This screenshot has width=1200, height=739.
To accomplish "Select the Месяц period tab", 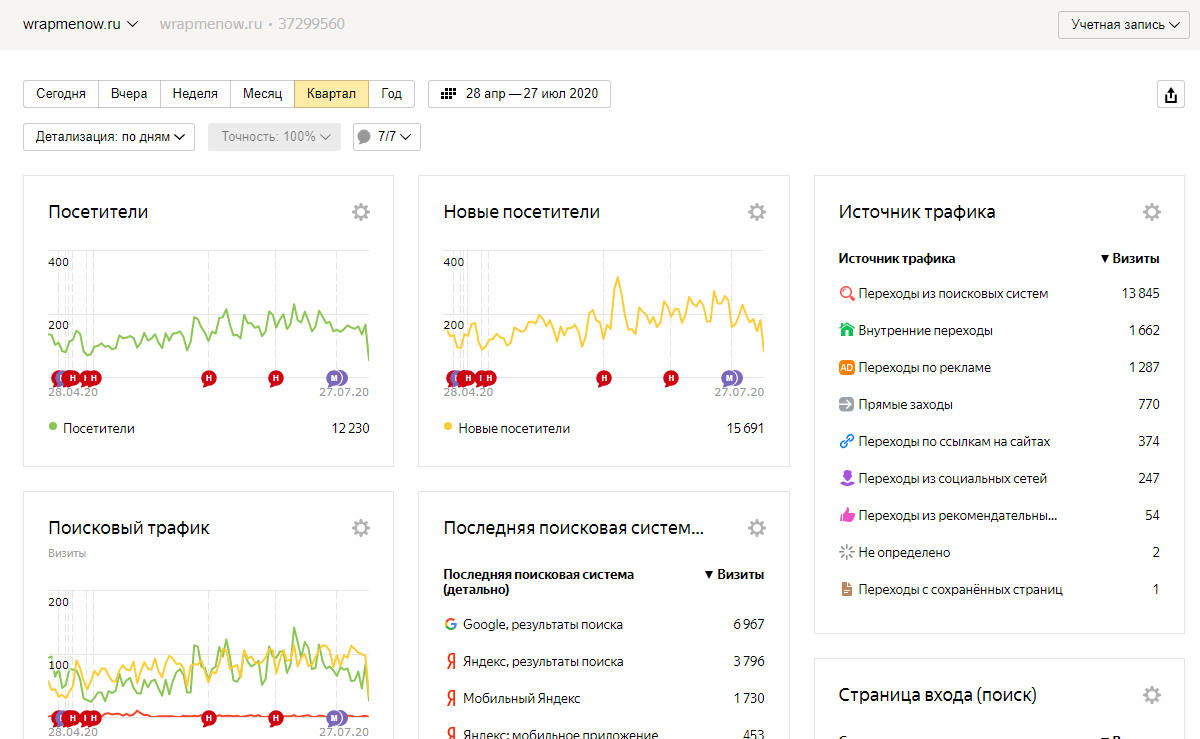I will pos(262,94).
